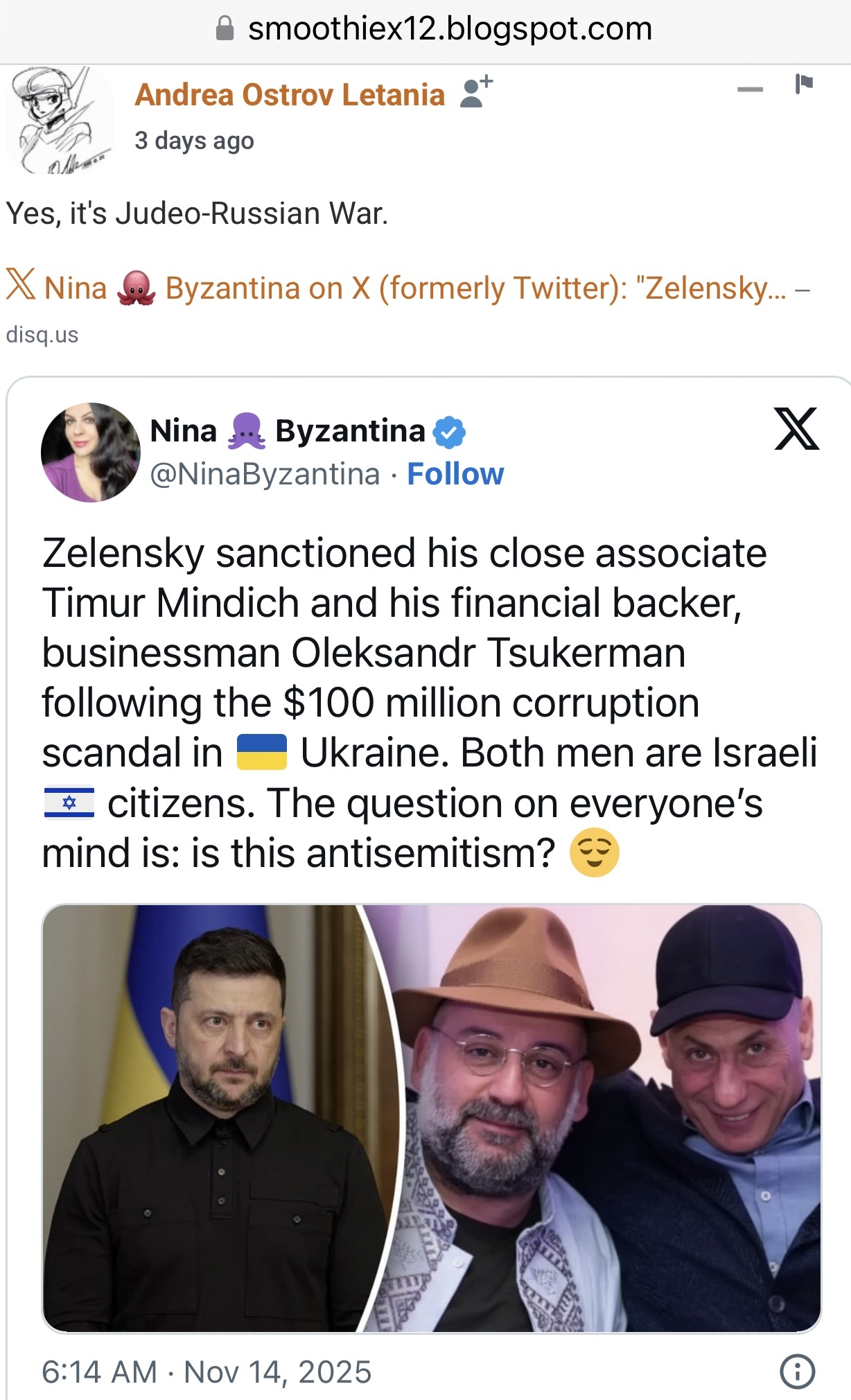
Task: Open the commenter's sketch avatar
Action: 58,119
